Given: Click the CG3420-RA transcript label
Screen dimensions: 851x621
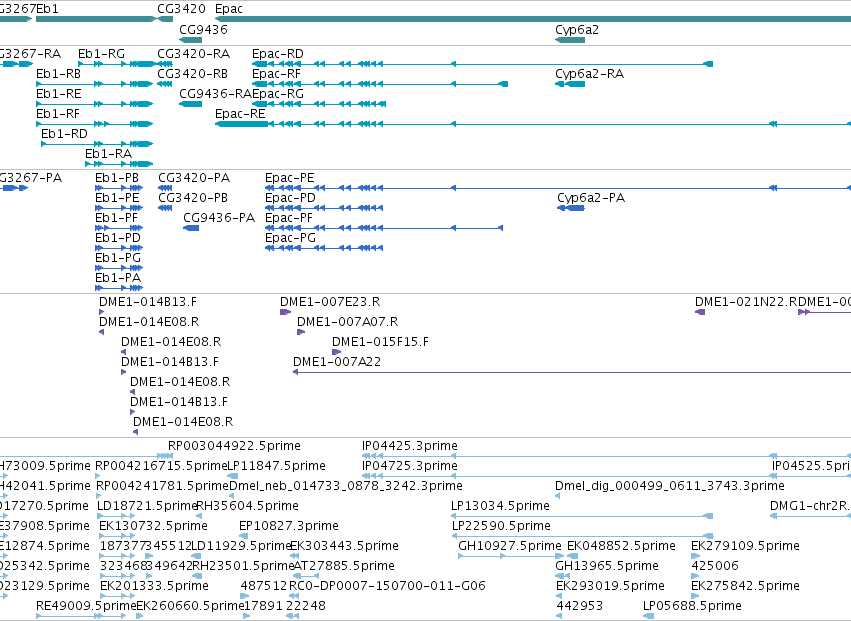Looking at the screenshot, I should click(194, 54).
